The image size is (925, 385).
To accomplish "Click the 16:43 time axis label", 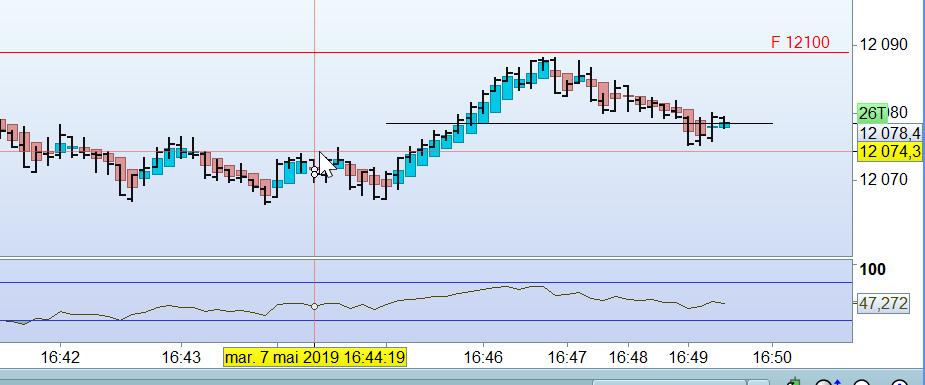I will pyautogui.click(x=181, y=357).
